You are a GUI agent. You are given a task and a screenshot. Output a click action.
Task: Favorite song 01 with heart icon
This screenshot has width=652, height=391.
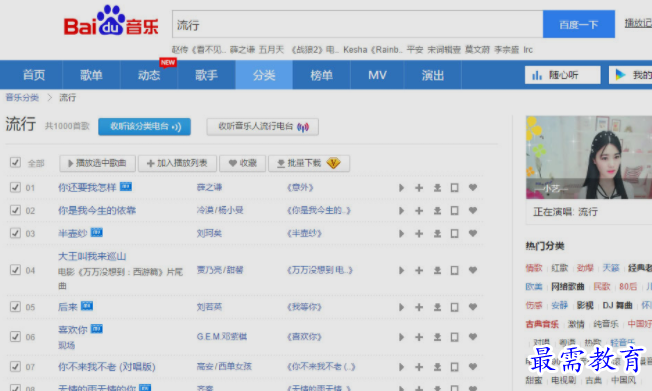click(x=473, y=188)
